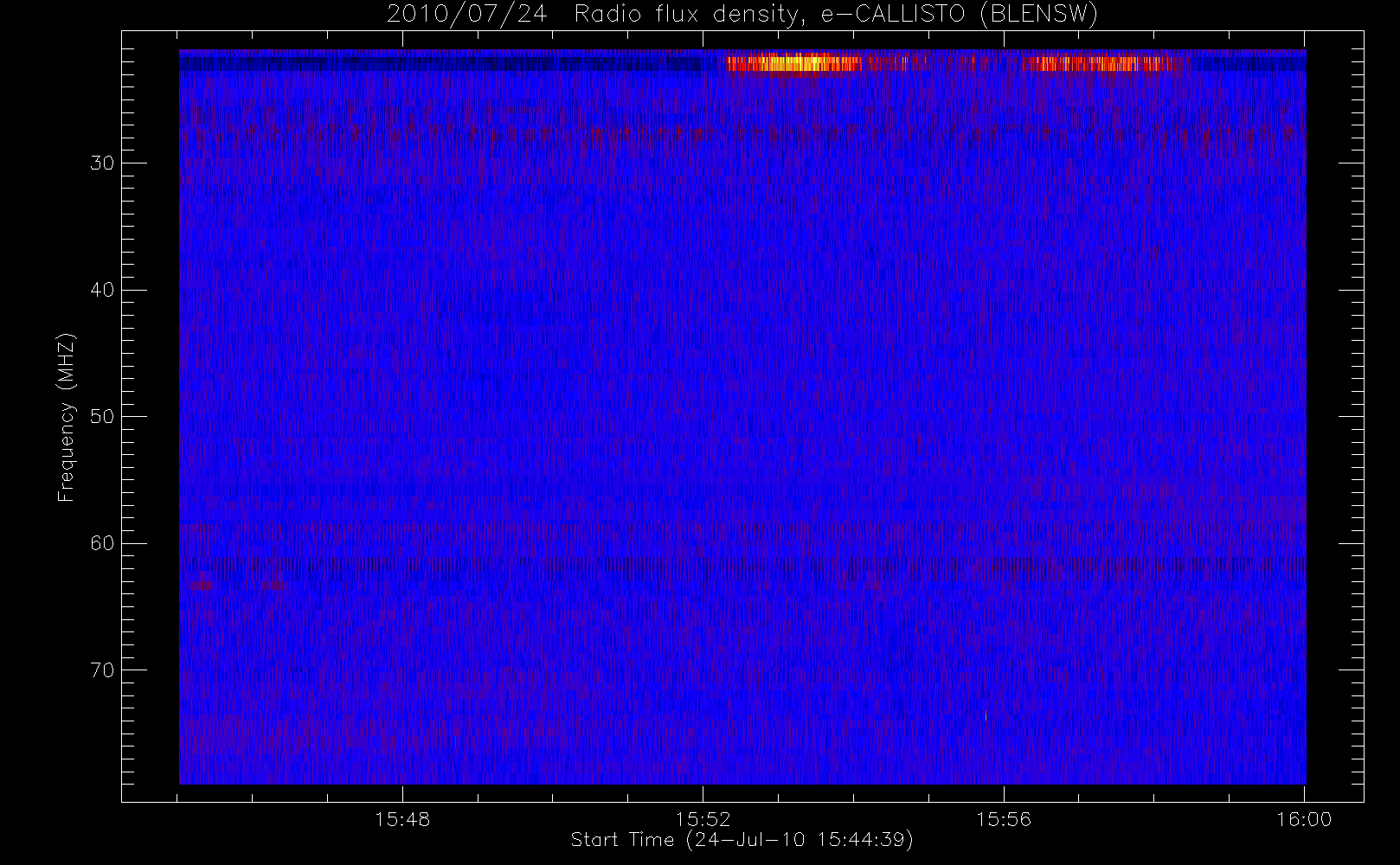The width and height of the screenshot is (1400, 865).
Task: Click the 60 MHz frequency tick label
Action: (103, 543)
